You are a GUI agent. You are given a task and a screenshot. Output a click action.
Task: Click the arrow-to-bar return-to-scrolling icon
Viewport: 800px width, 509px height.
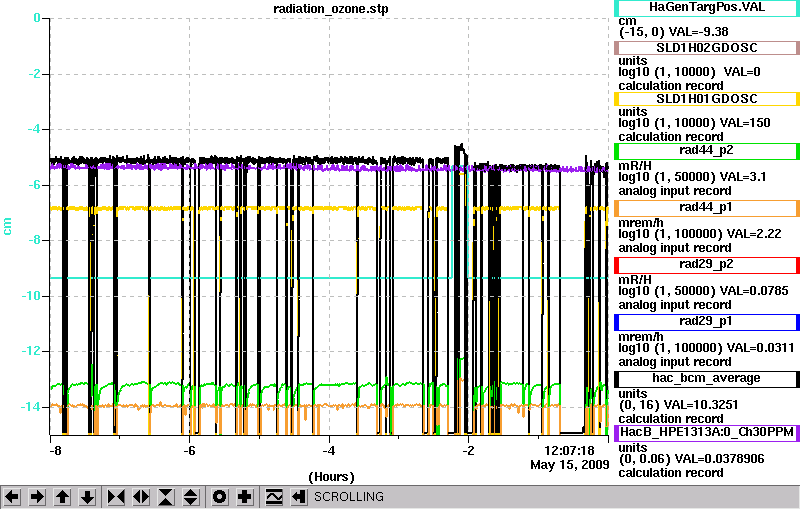point(299,497)
